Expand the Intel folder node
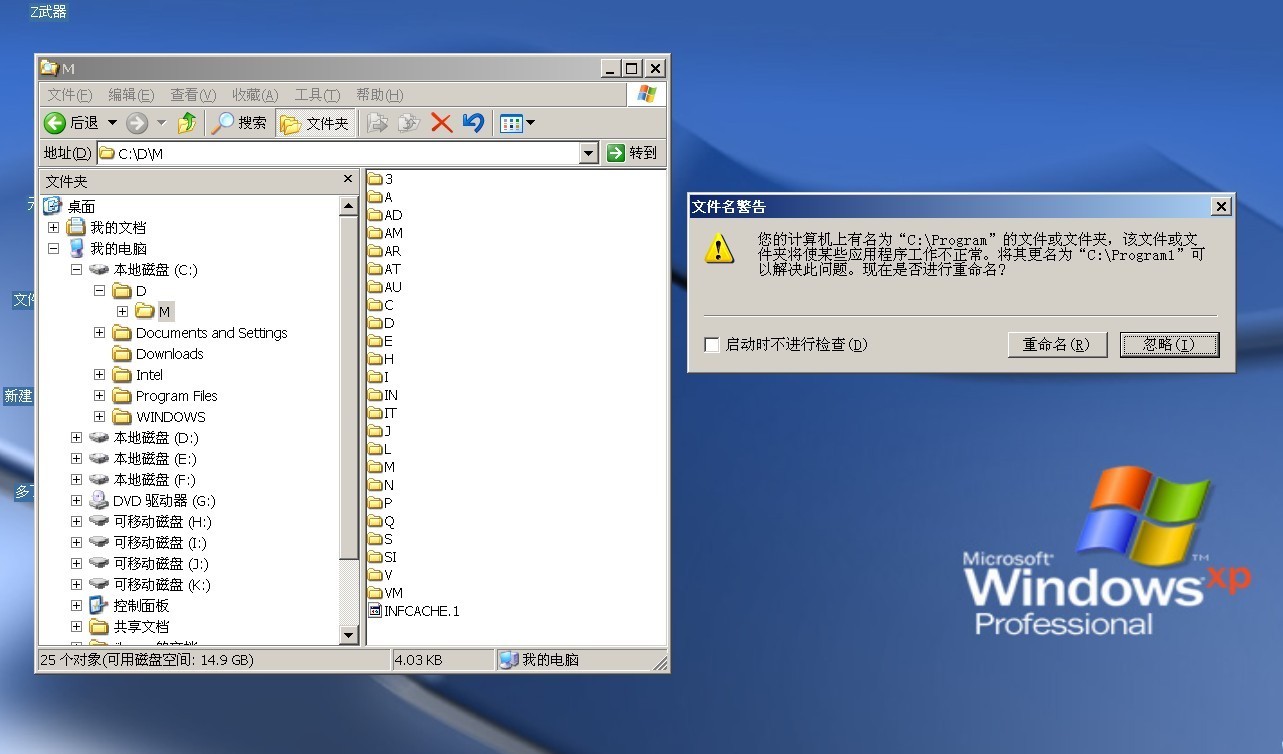The width and height of the screenshot is (1283, 754). (100, 375)
